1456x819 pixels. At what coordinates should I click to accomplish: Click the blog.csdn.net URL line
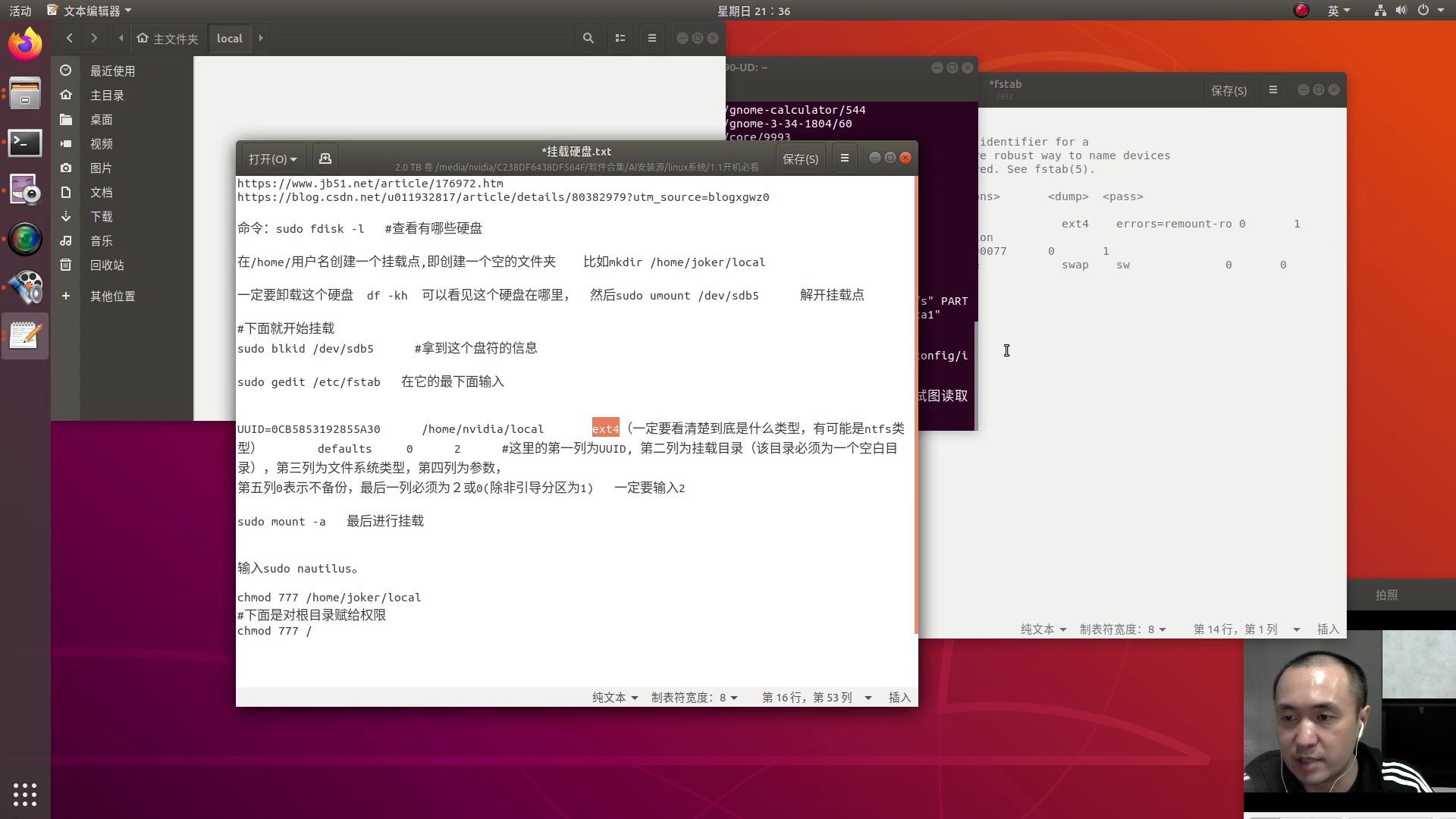[503, 197]
